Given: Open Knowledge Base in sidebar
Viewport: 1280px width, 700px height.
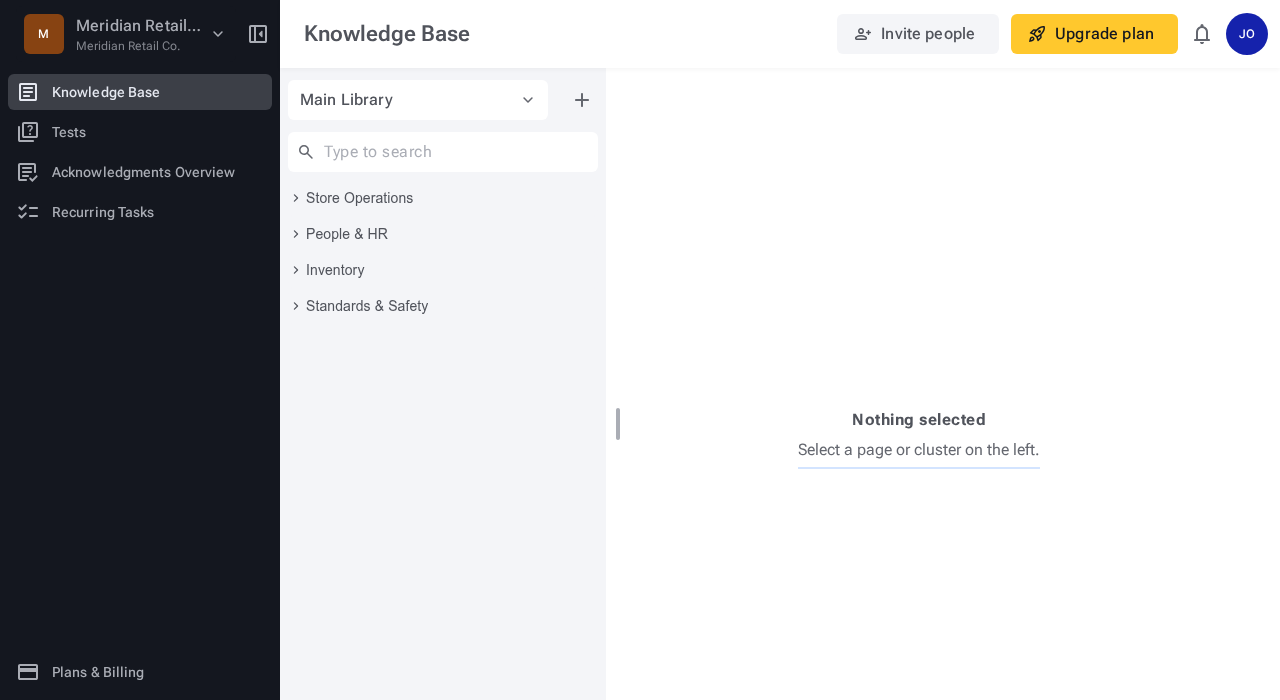Looking at the screenshot, I should [140, 92].
